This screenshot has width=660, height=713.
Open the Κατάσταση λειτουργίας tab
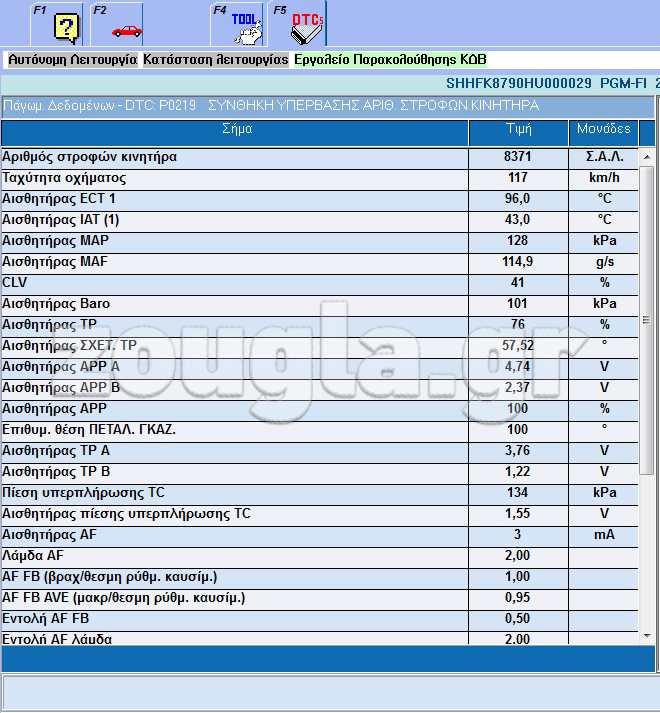215,60
